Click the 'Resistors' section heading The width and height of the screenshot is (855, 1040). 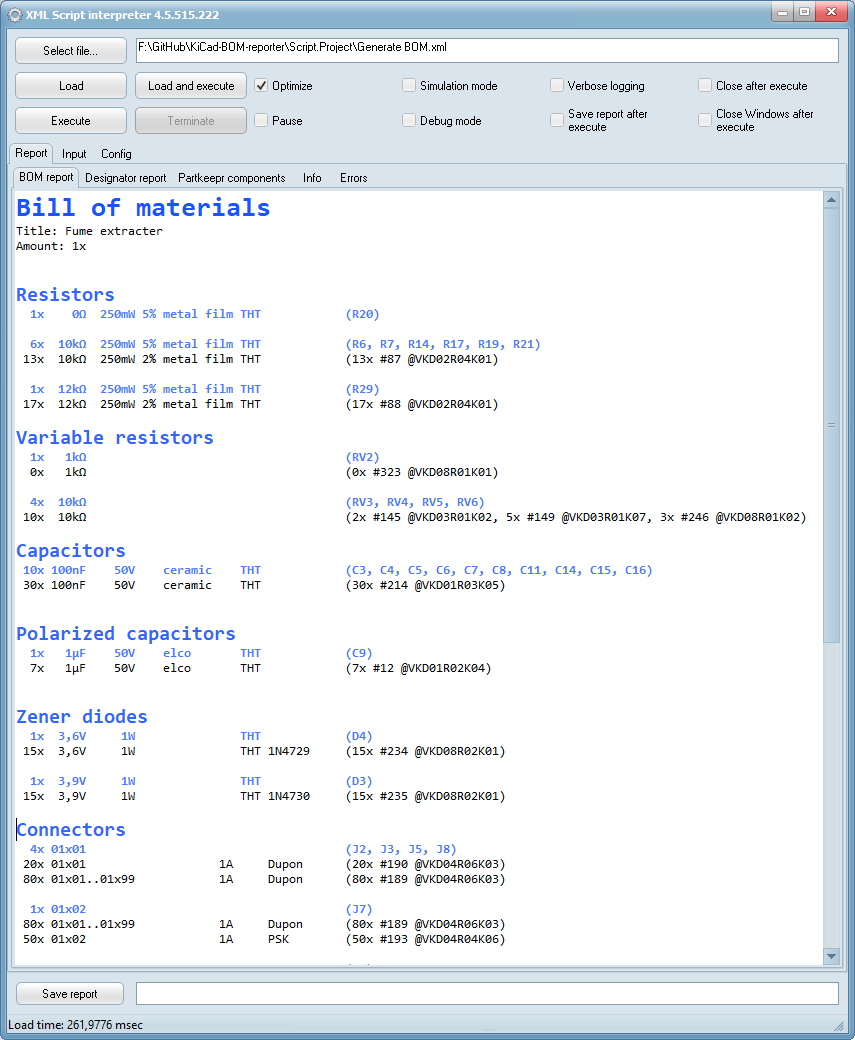65,294
